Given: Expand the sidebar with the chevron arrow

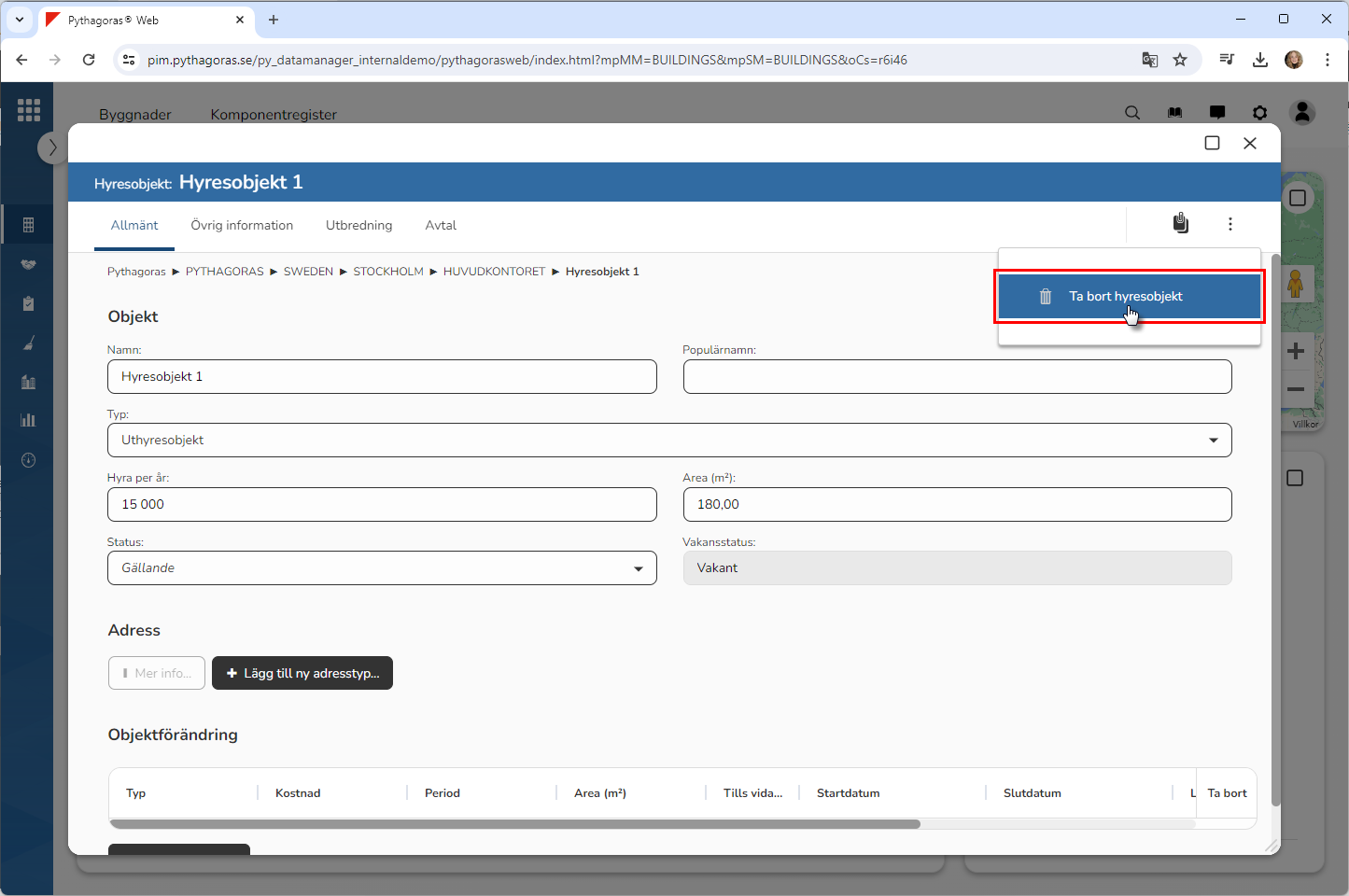Looking at the screenshot, I should pyautogui.click(x=52, y=147).
